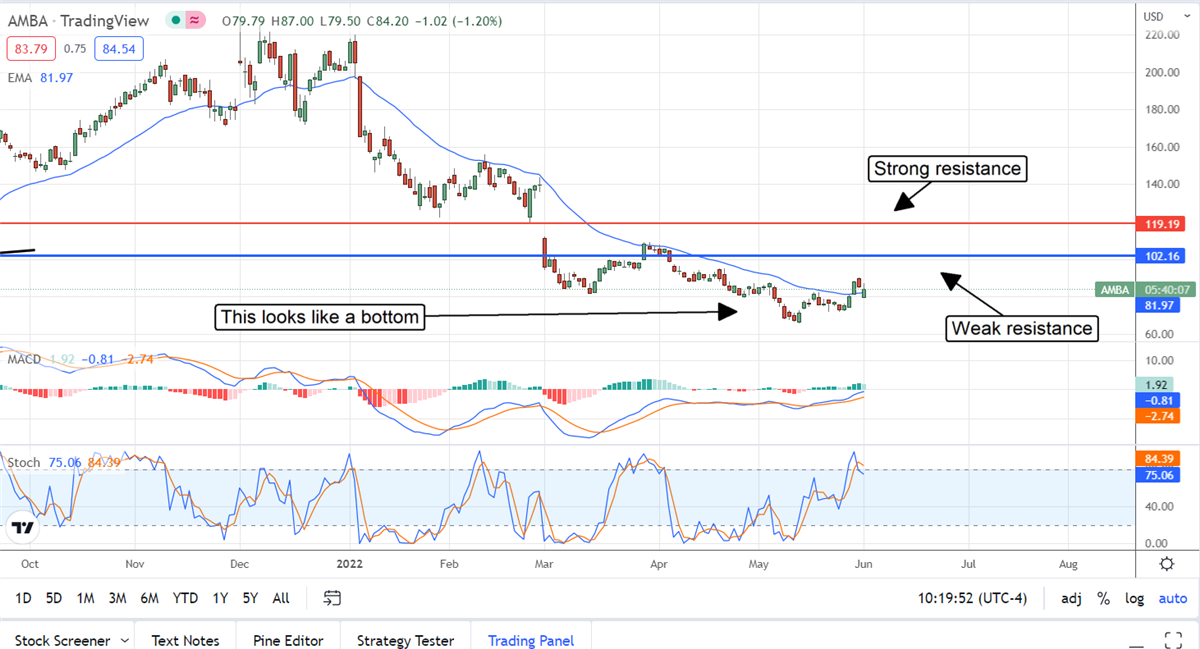
Task: Click the green market status dot
Action: (x=176, y=18)
